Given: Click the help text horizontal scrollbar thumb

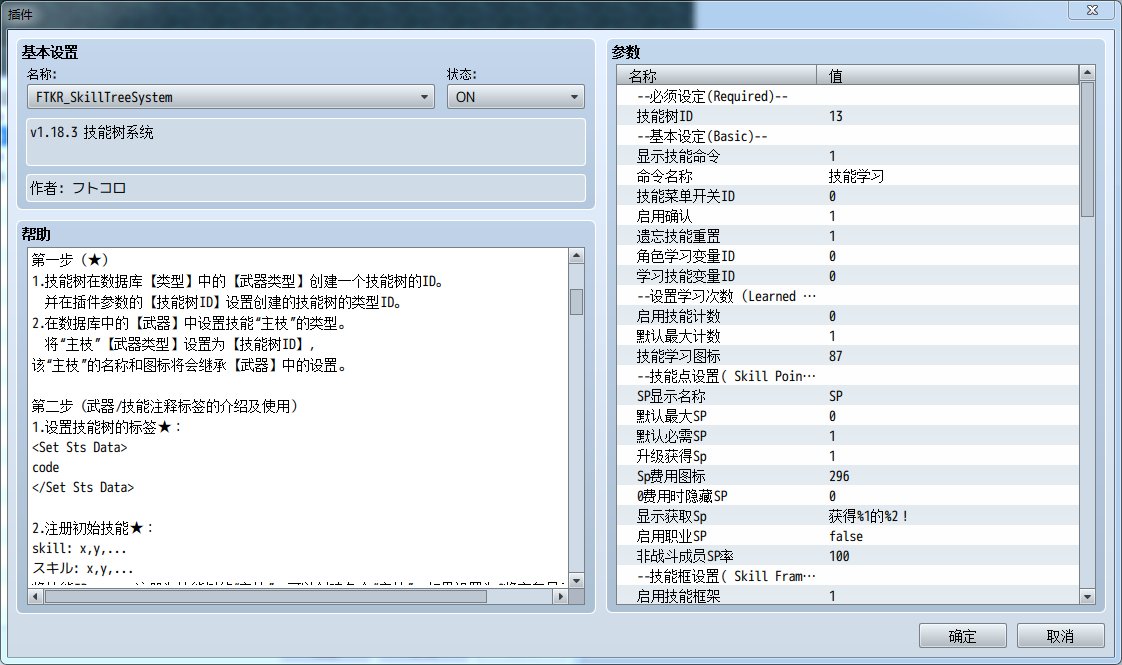Looking at the screenshot, I should (x=265, y=596).
